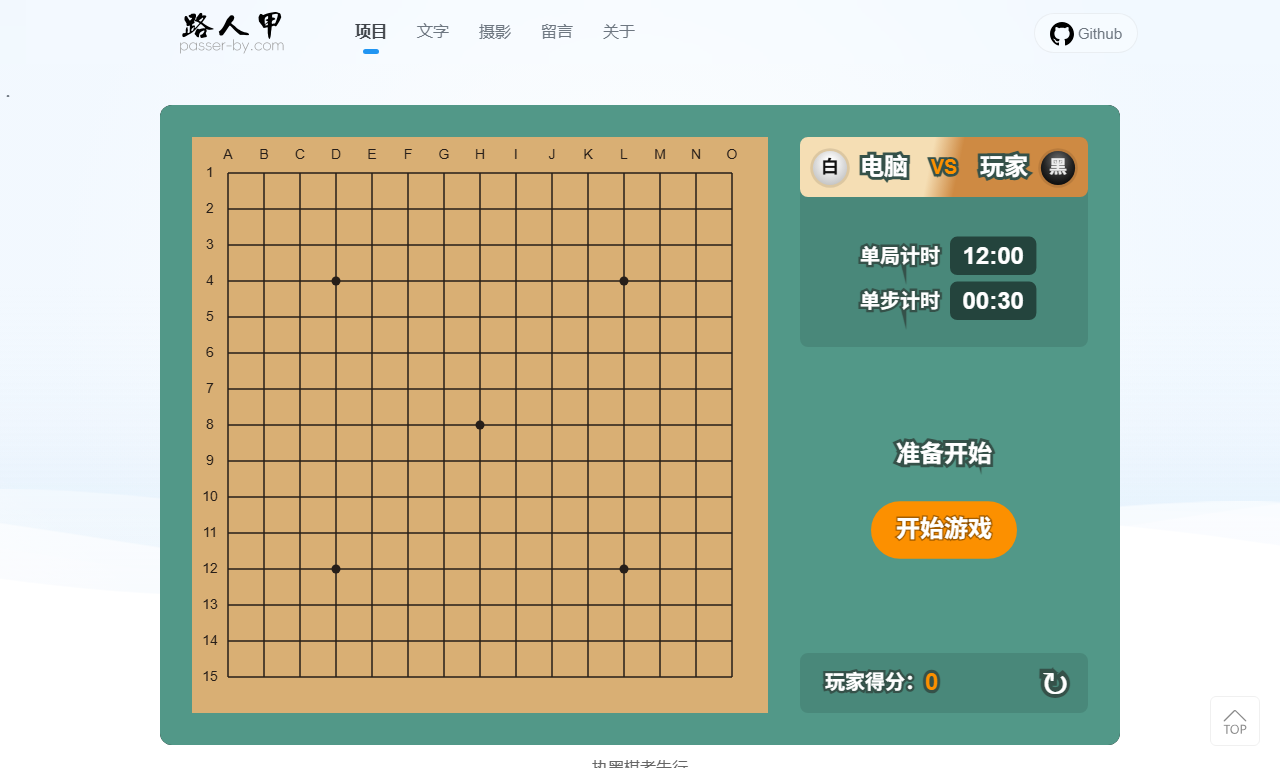Navigate to the 关于 page
This screenshot has width=1280, height=768.
[x=619, y=32]
